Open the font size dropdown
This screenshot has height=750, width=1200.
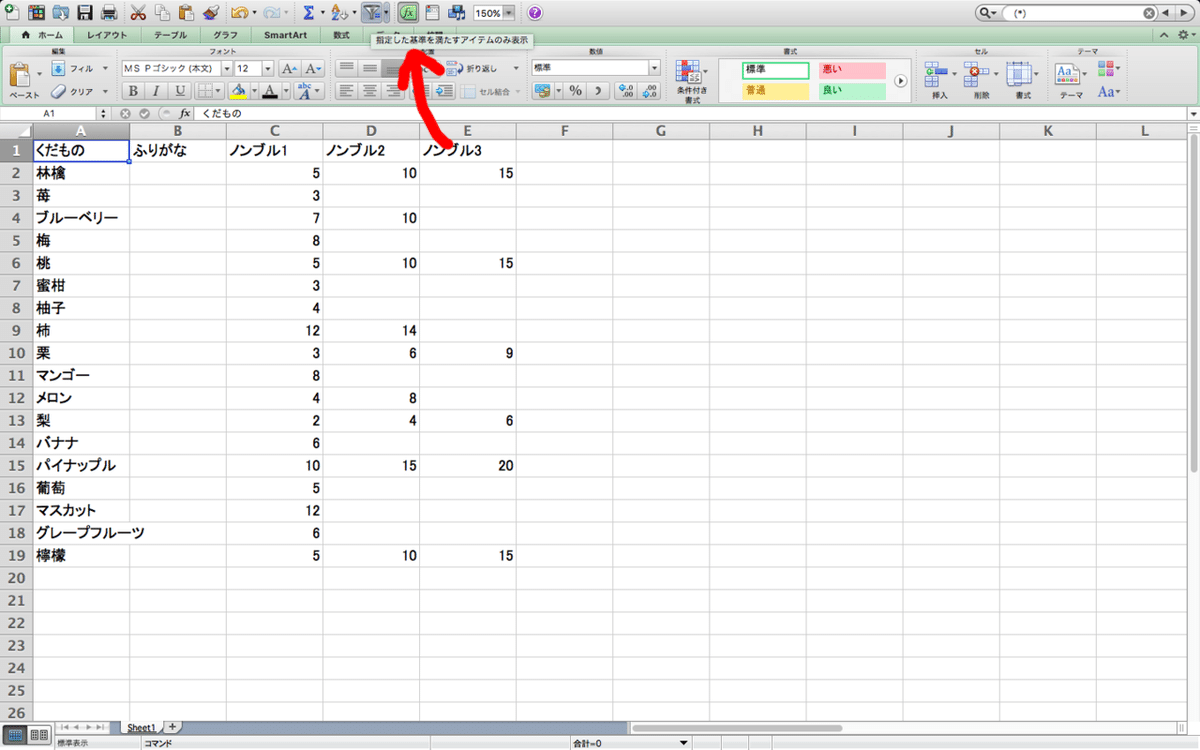(268, 68)
